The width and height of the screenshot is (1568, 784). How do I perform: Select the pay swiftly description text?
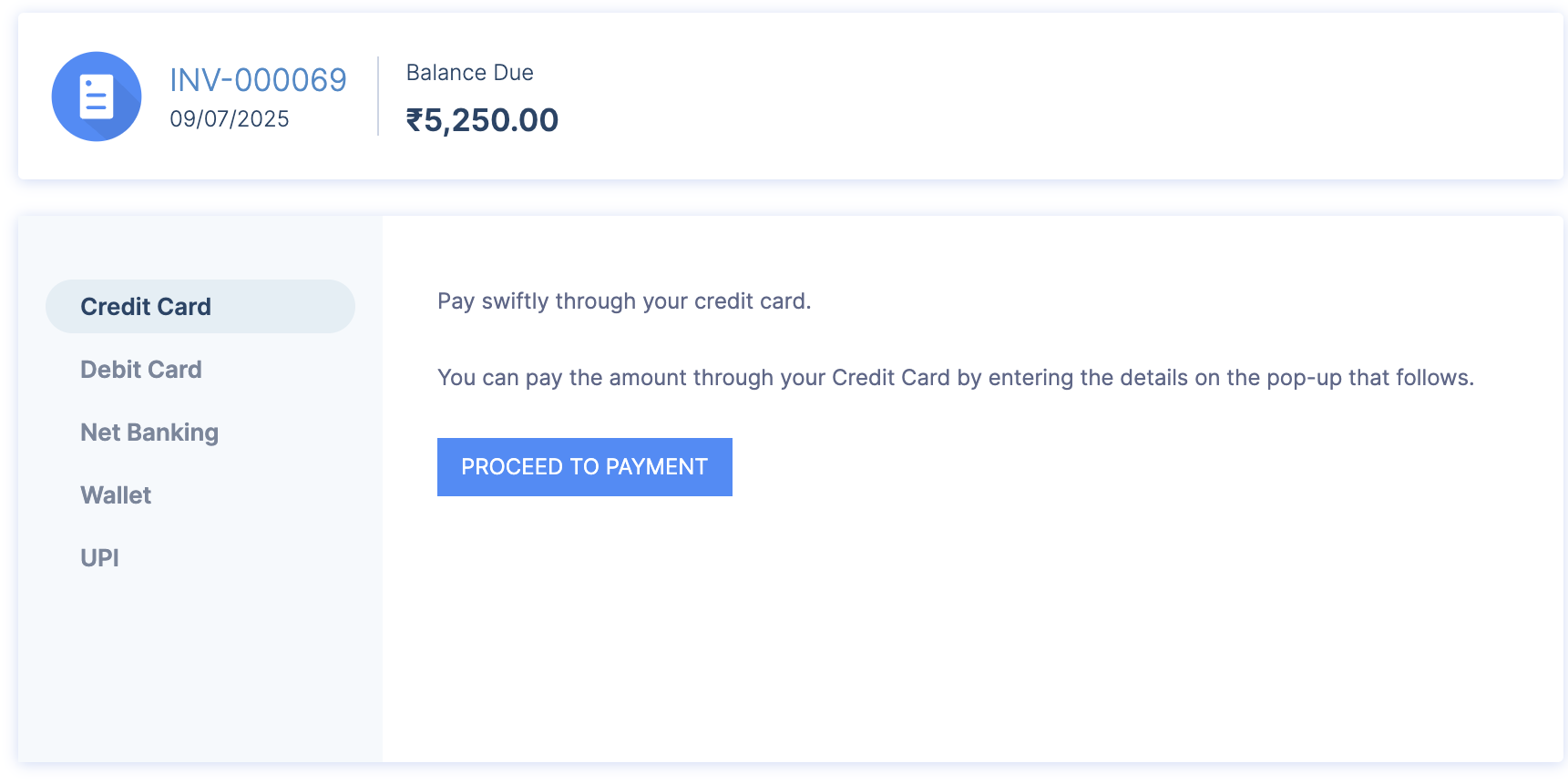click(625, 300)
